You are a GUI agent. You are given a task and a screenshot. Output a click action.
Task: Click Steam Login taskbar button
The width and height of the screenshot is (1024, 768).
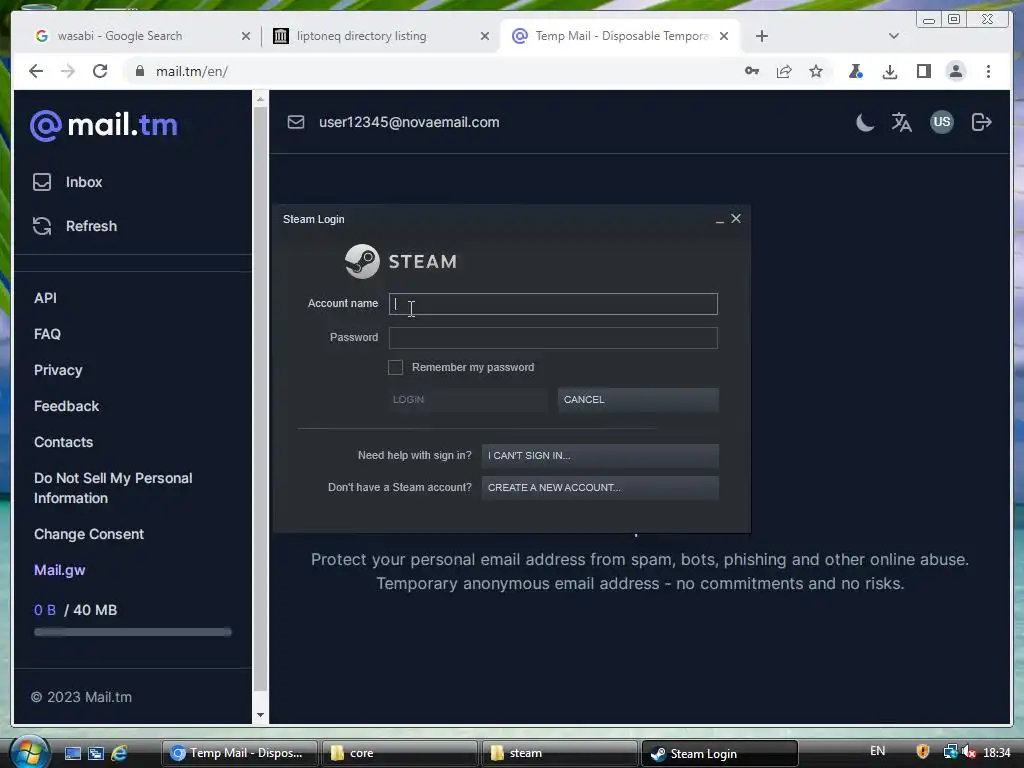(x=720, y=753)
